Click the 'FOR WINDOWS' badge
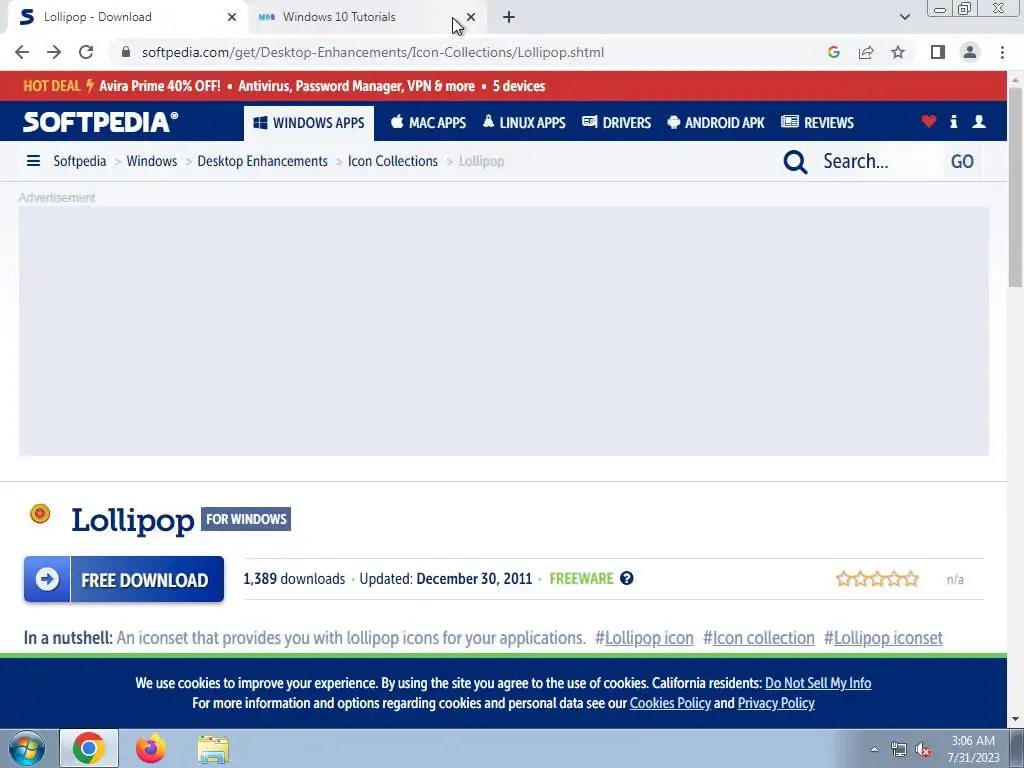Viewport: 1024px width, 768px height. pos(246,519)
